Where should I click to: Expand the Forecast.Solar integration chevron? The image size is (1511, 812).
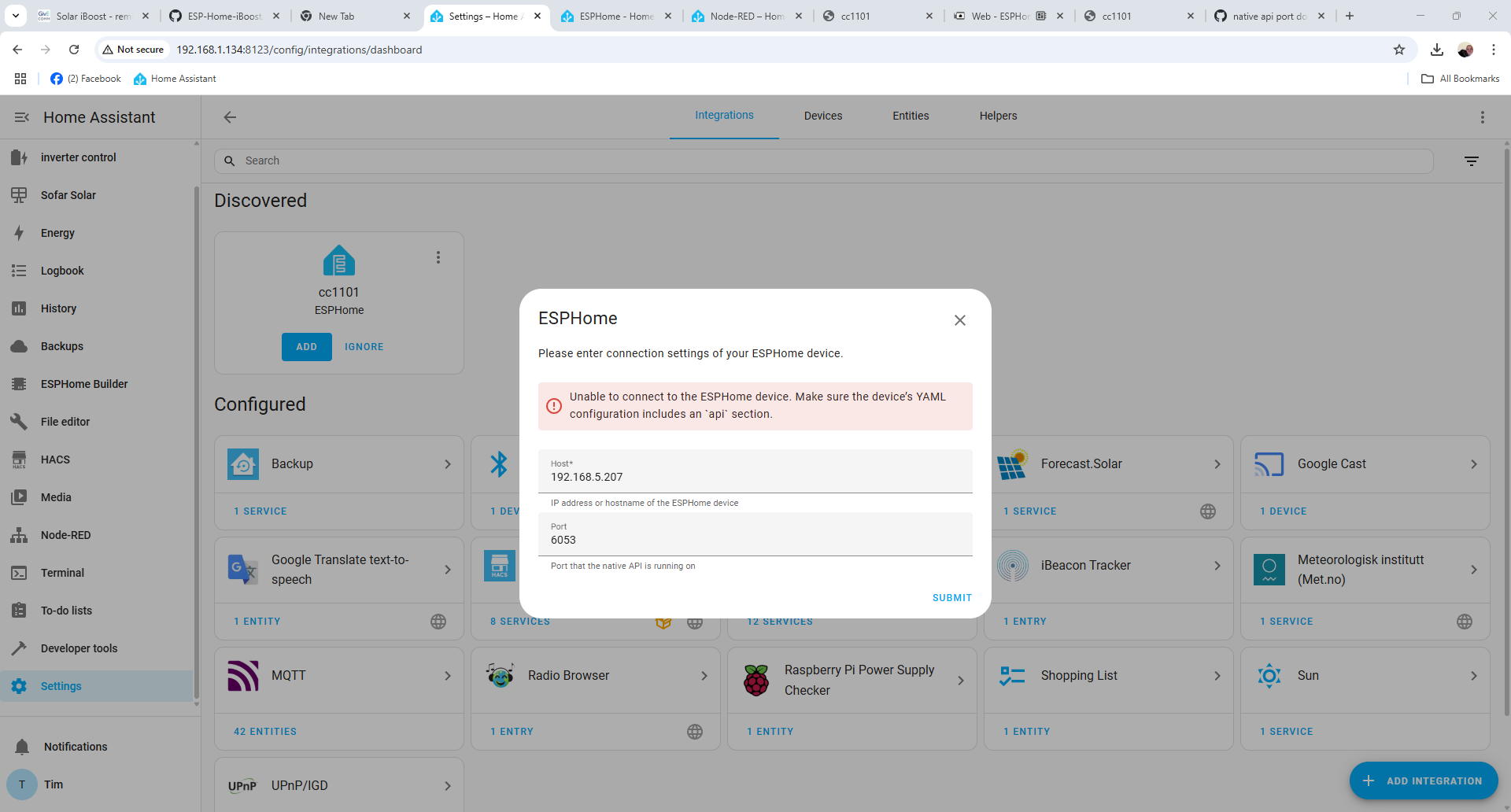[x=1217, y=464]
